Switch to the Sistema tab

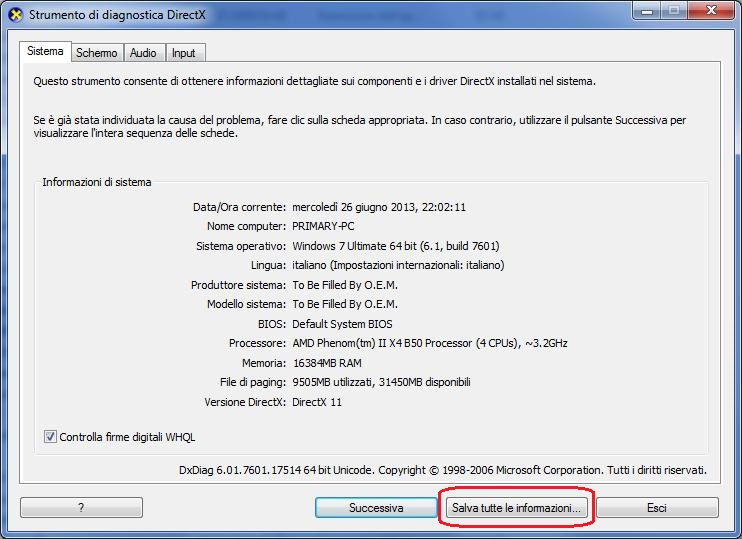[x=45, y=51]
